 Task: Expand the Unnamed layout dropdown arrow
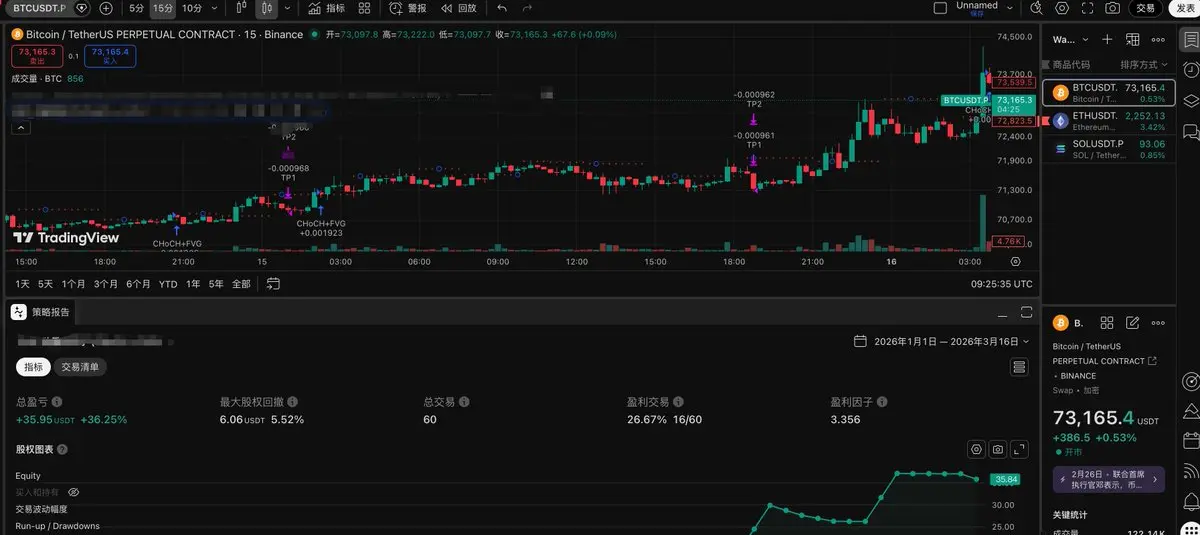[1010, 8]
